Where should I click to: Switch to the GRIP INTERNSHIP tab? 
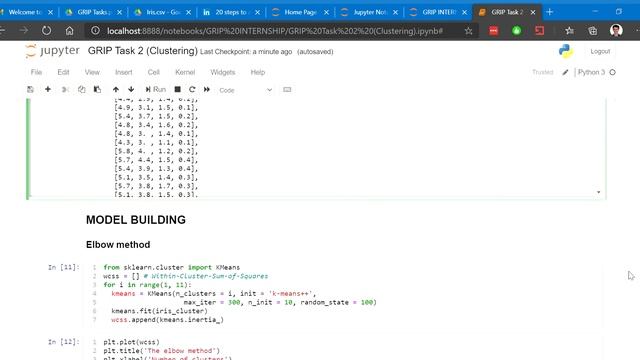tap(439, 12)
